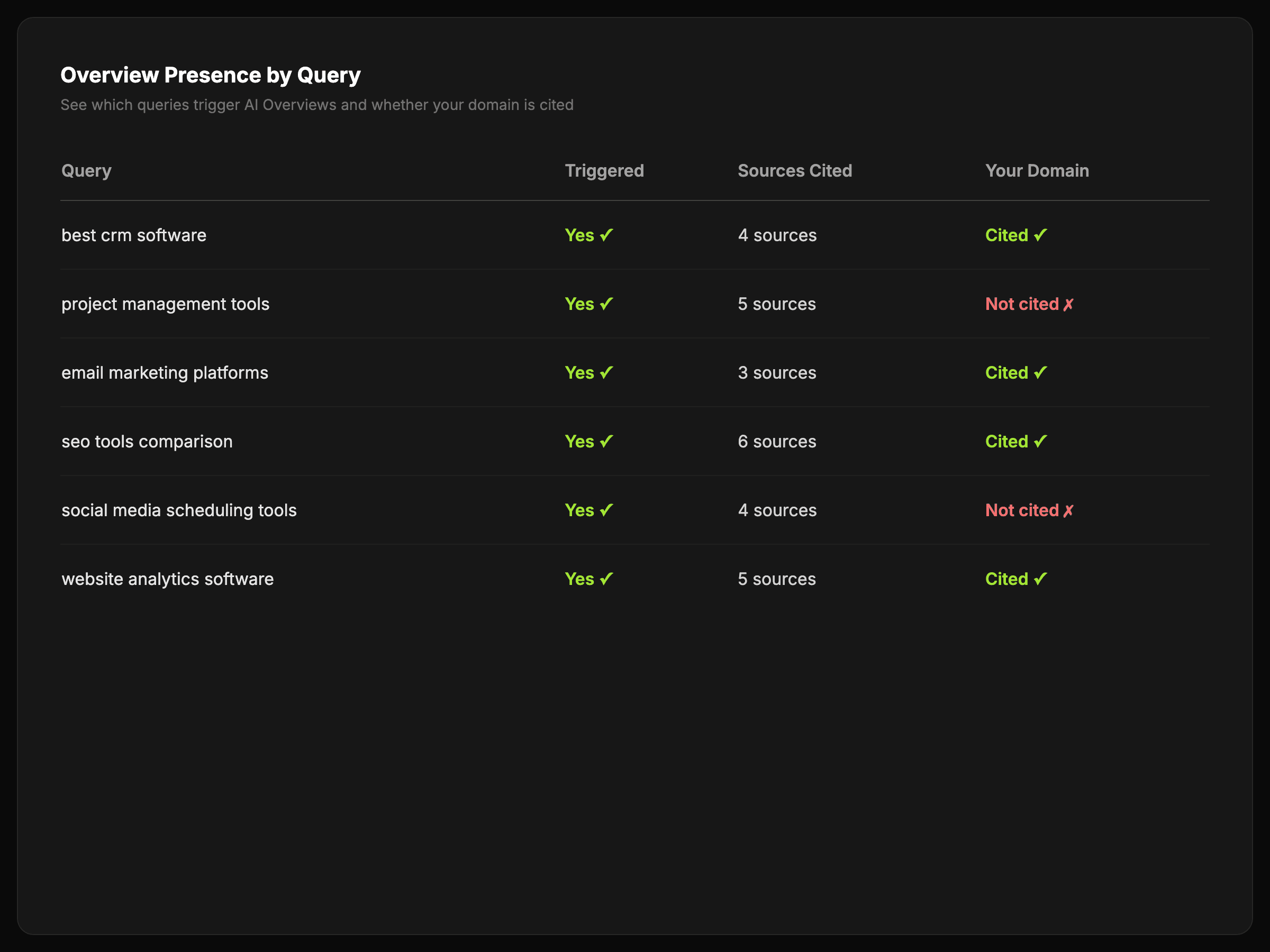This screenshot has height=952, width=1270.
Task: Click 6 sources in seo tools row
Action: point(777,442)
